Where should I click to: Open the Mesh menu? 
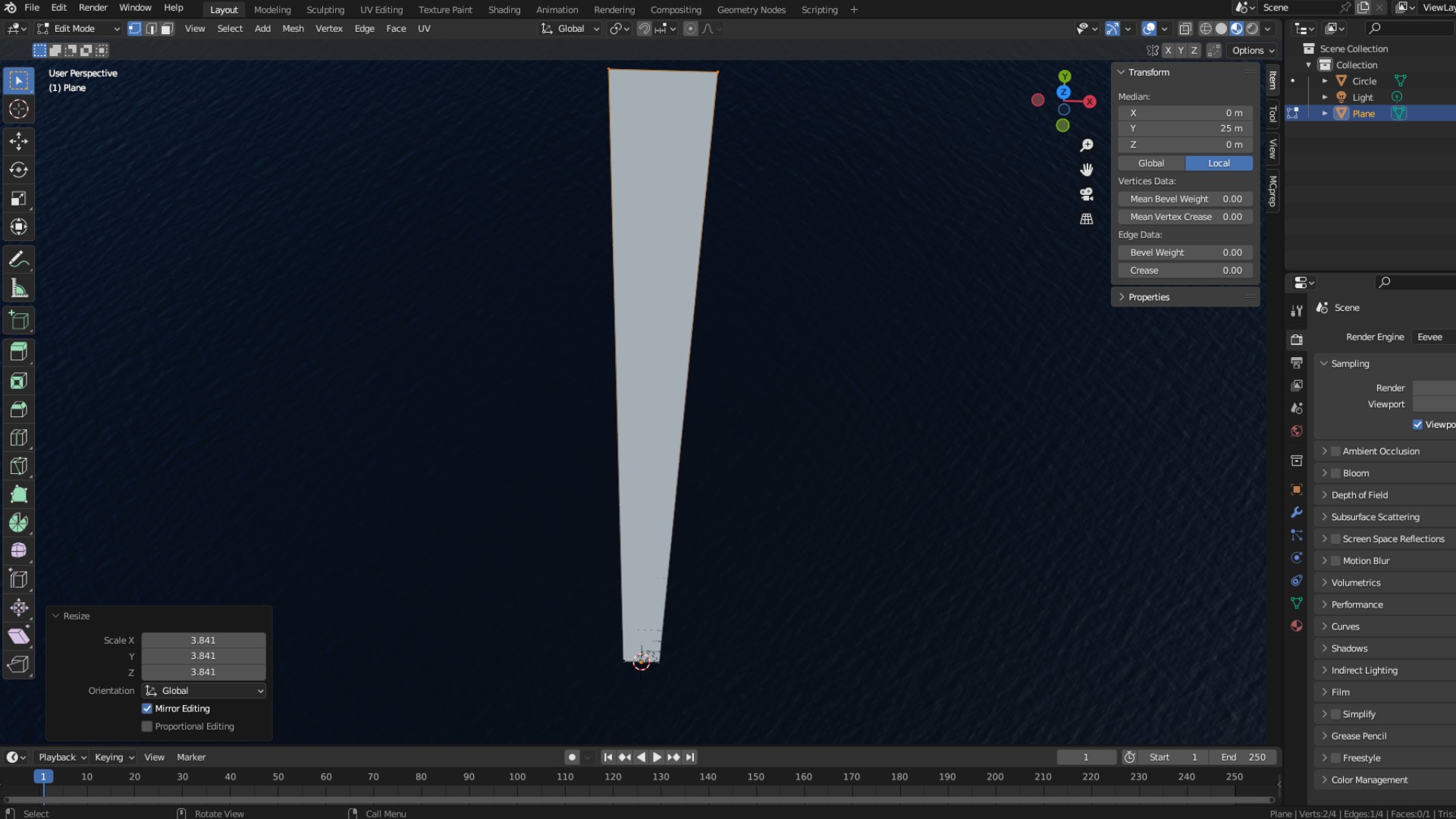click(x=293, y=29)
